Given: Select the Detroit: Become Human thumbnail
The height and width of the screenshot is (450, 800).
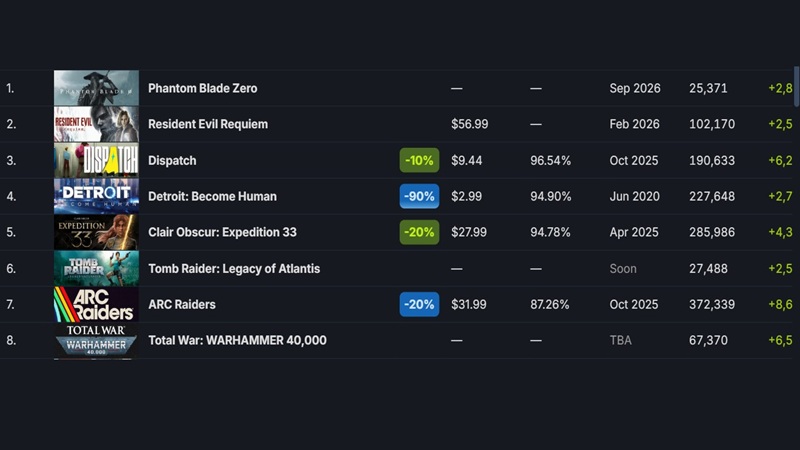Looking at the screenshot, I should tap(96, 196).
